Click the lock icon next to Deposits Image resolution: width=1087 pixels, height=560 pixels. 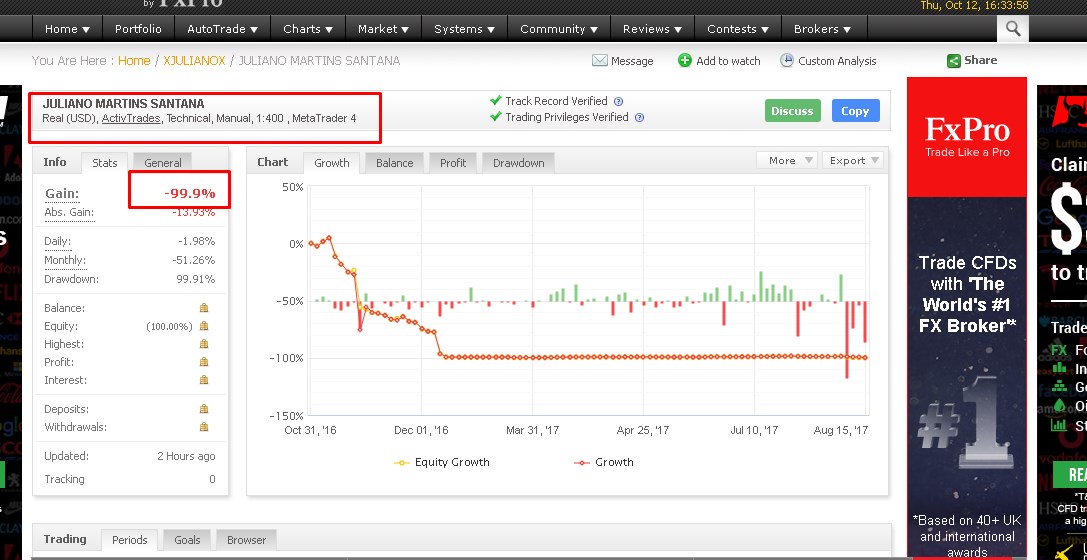[x=204, y=409]
